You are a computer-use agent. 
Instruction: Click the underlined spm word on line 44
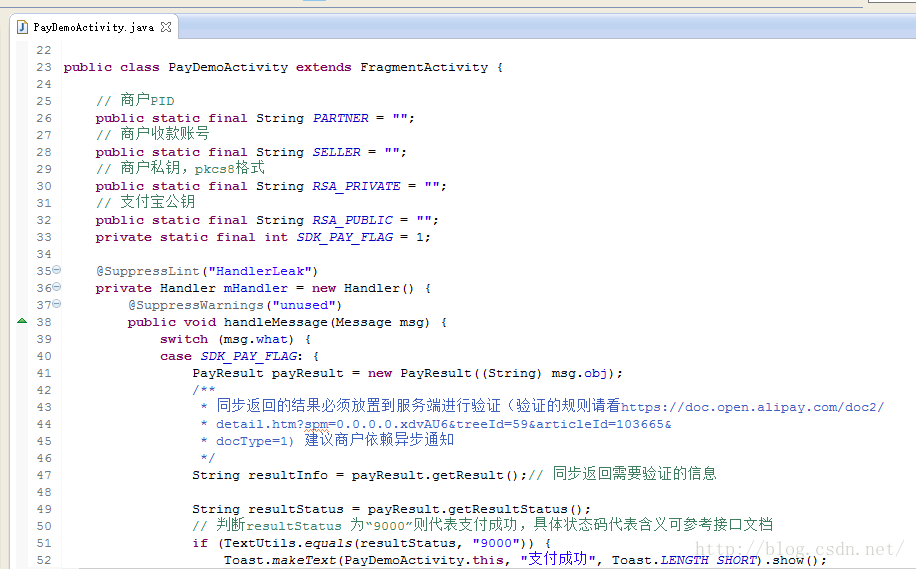[317, 424]
